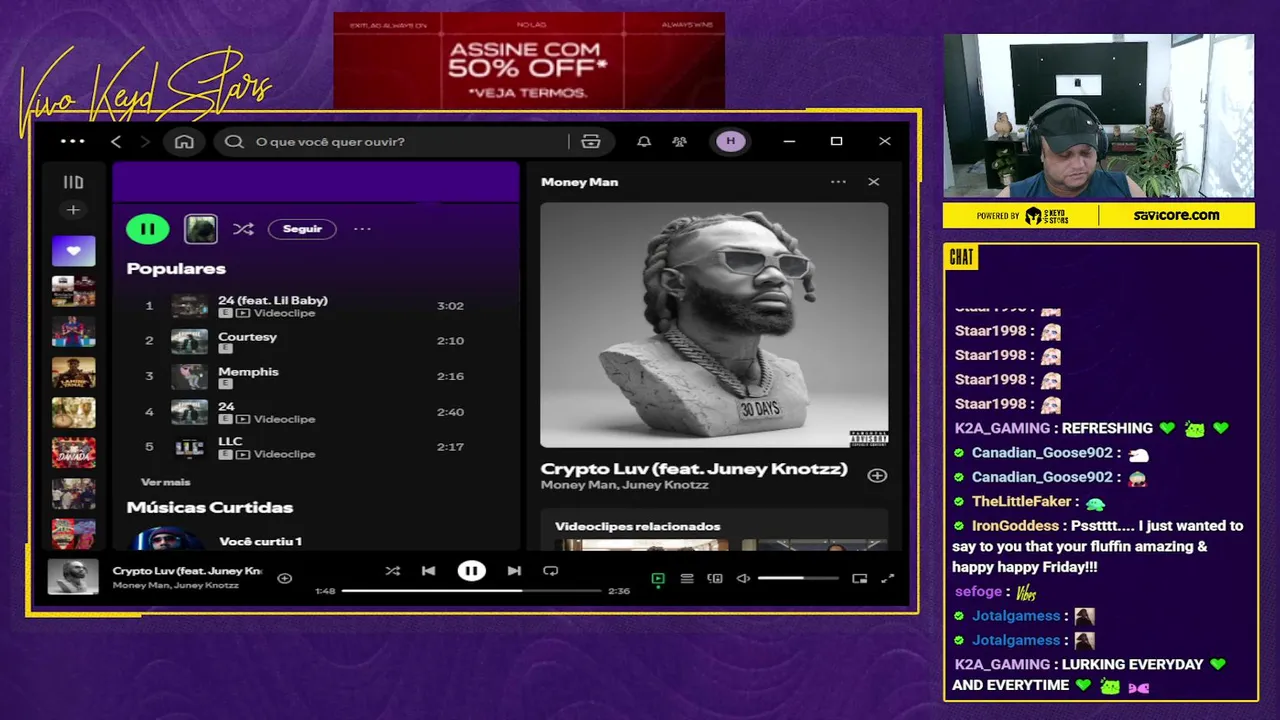
Task: Open 'Crypto Luv (feat. Juney Knotzz)' title link
Action: (694, 468)
